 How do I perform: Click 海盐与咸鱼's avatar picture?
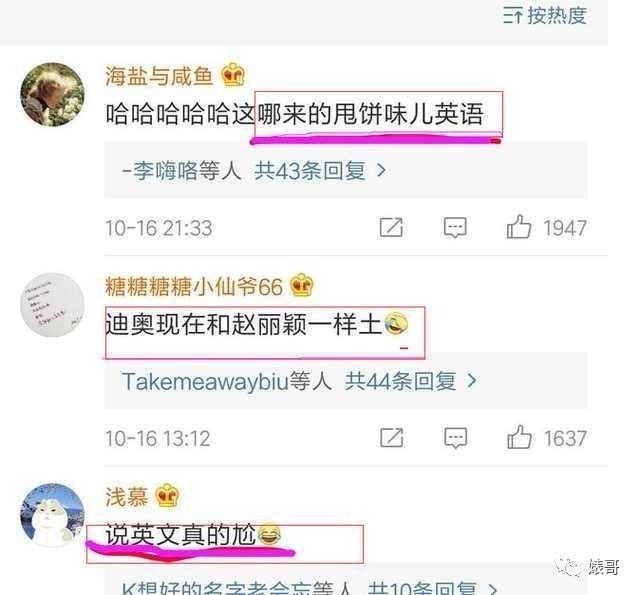tap(52, 94)
